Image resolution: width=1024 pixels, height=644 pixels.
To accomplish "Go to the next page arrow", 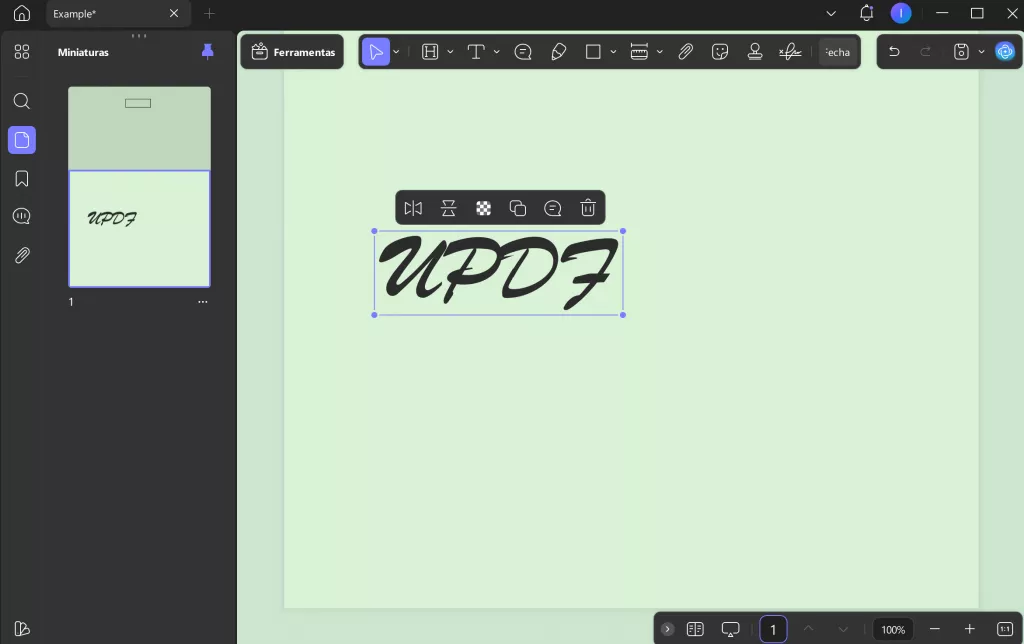I will 843,629.
